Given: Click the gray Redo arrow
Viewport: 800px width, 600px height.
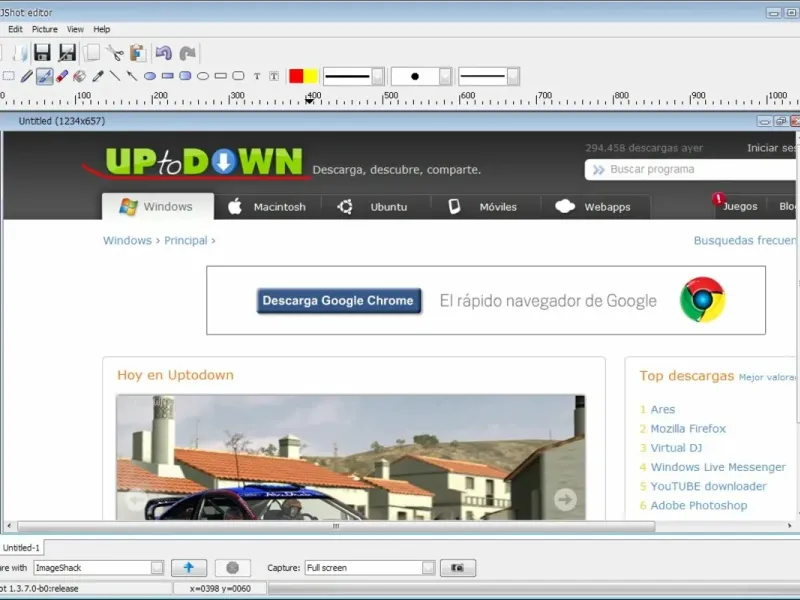Looking at the screenshot, I should click(187, 53).
